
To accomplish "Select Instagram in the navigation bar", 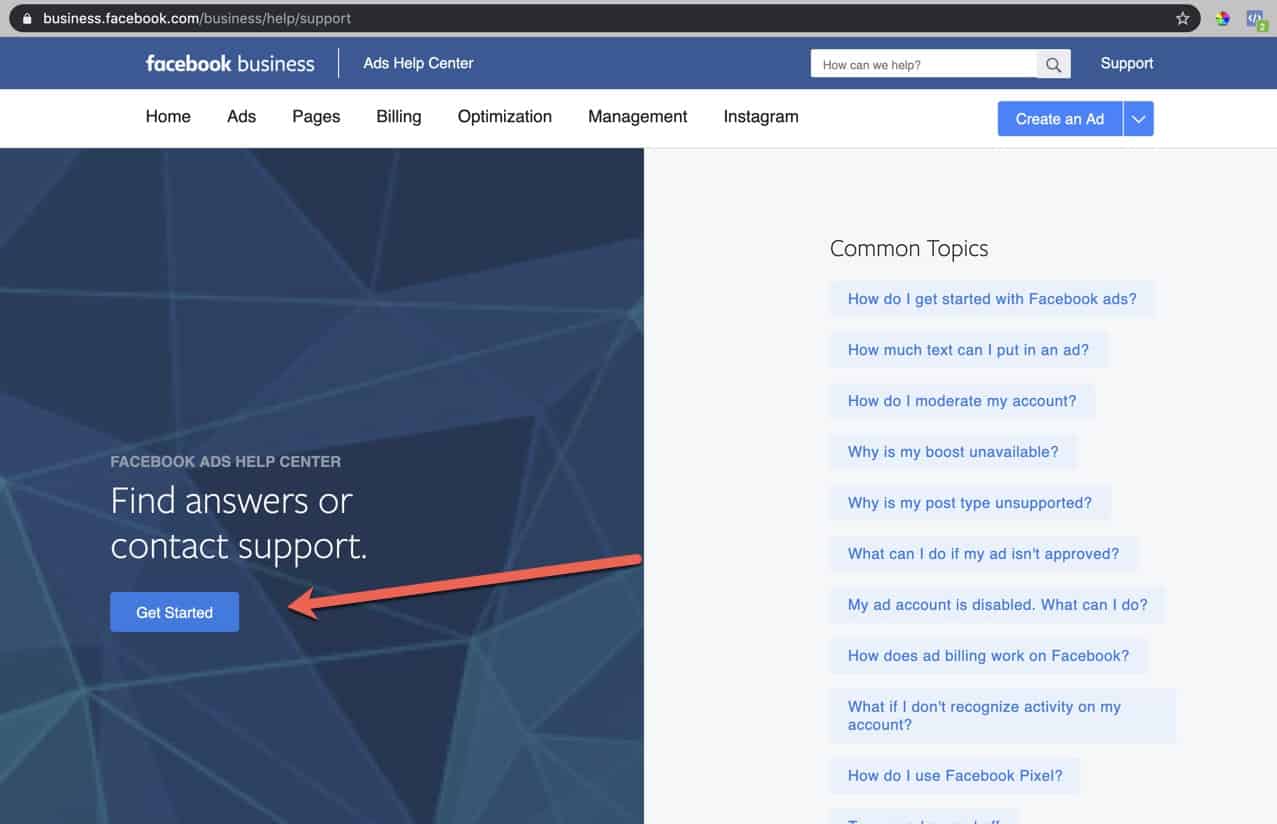I will pyautogui.click(x=760, y=117).
